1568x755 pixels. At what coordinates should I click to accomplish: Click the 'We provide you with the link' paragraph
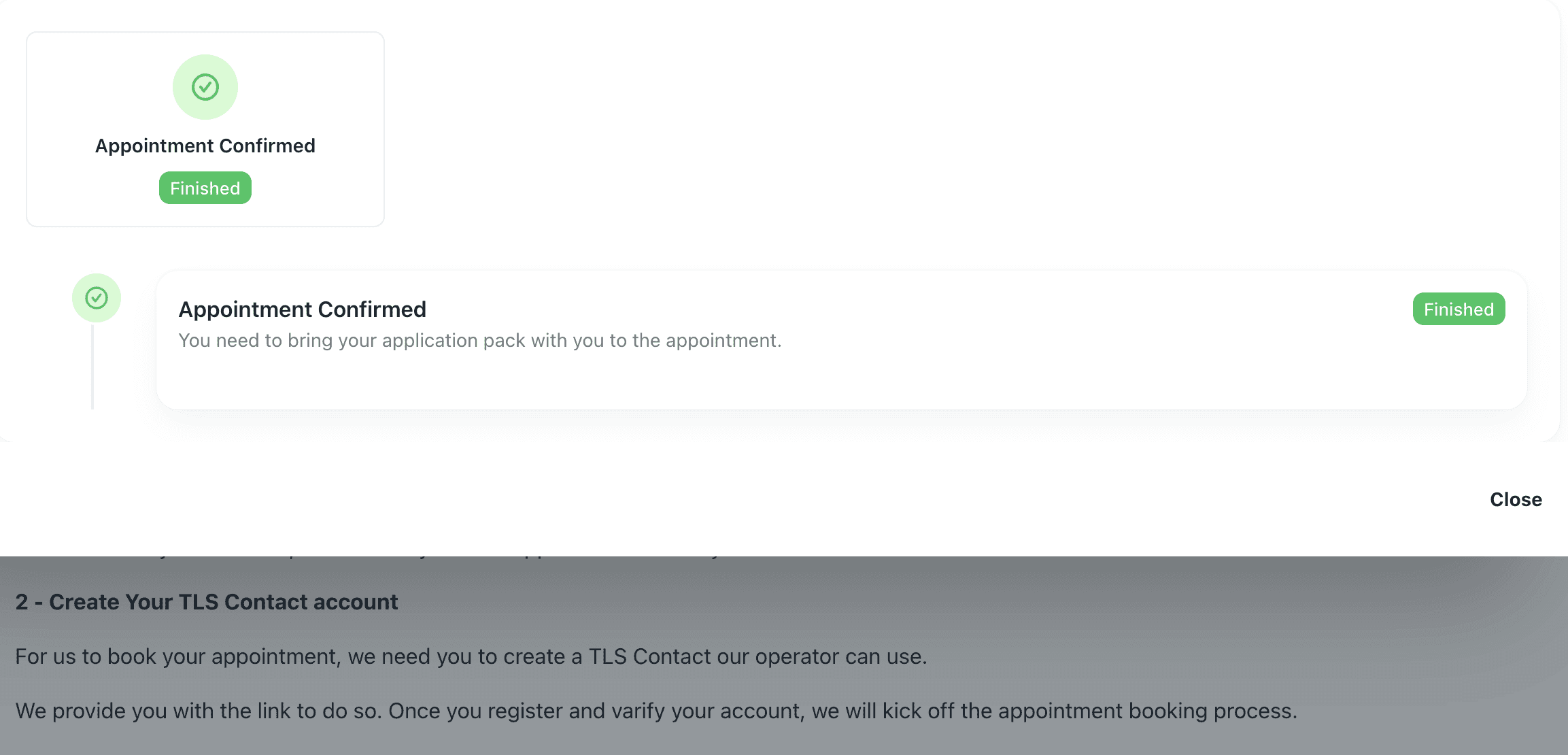click(656, 711)
